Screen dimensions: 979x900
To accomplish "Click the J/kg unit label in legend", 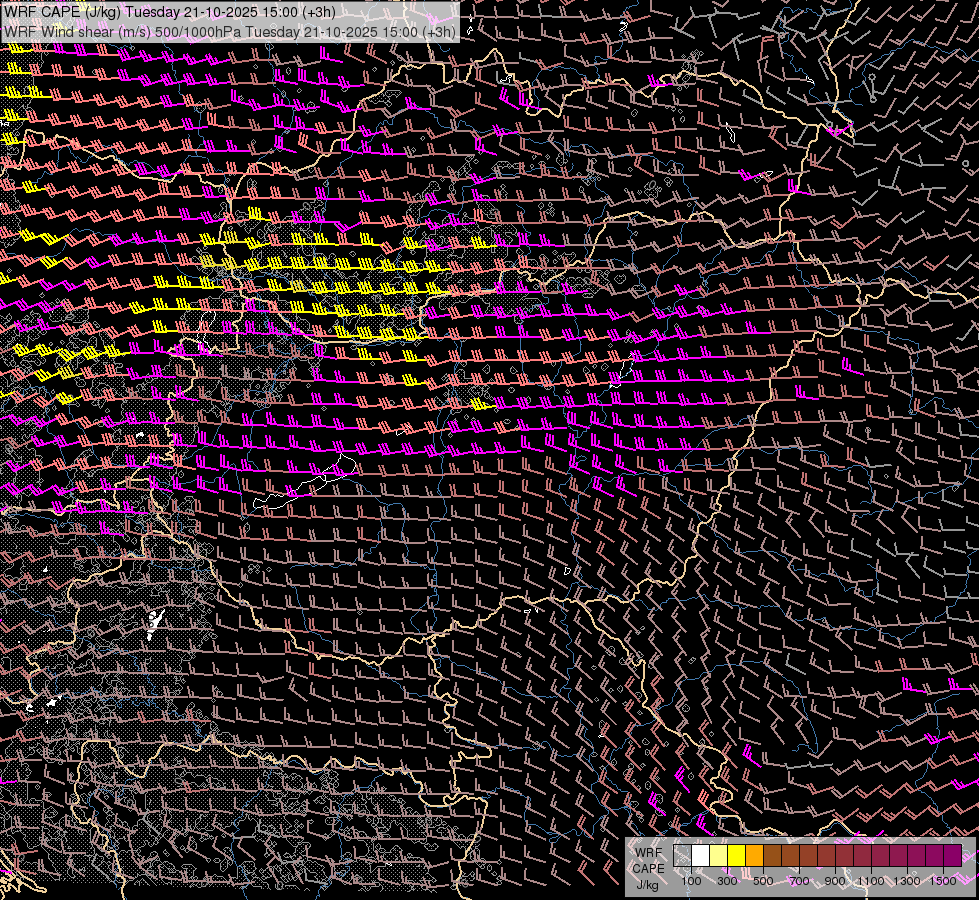I will 646,884.
